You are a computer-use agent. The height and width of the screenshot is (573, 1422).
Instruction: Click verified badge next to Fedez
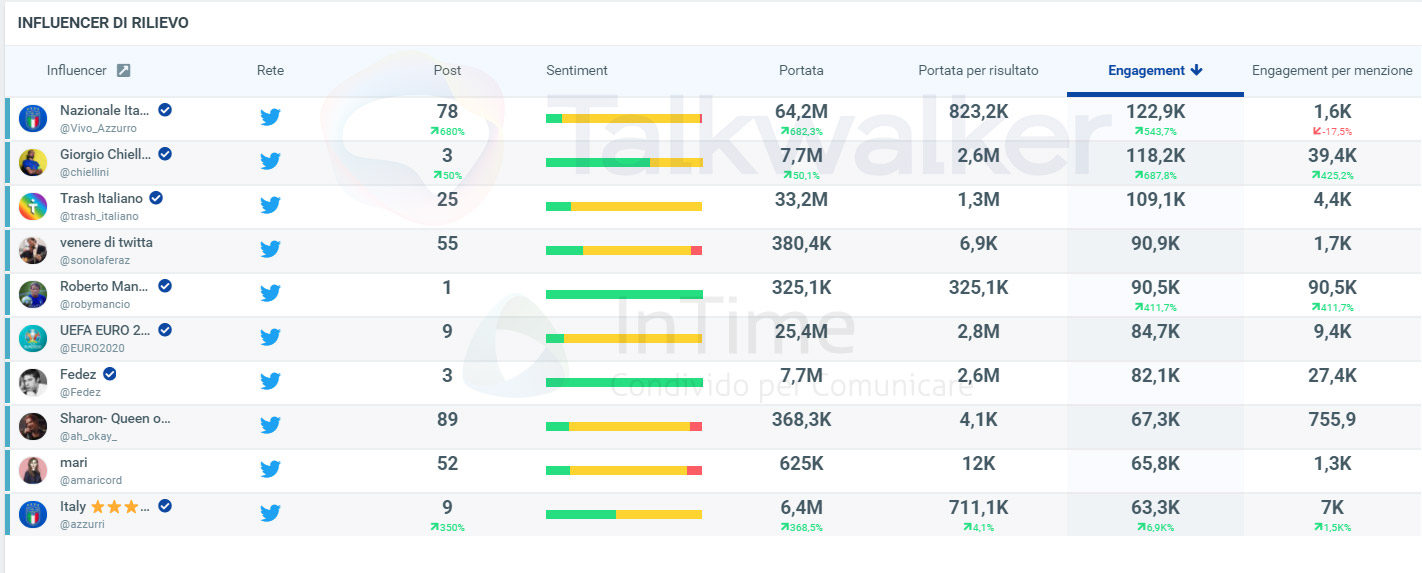click(x=110, y=374)
